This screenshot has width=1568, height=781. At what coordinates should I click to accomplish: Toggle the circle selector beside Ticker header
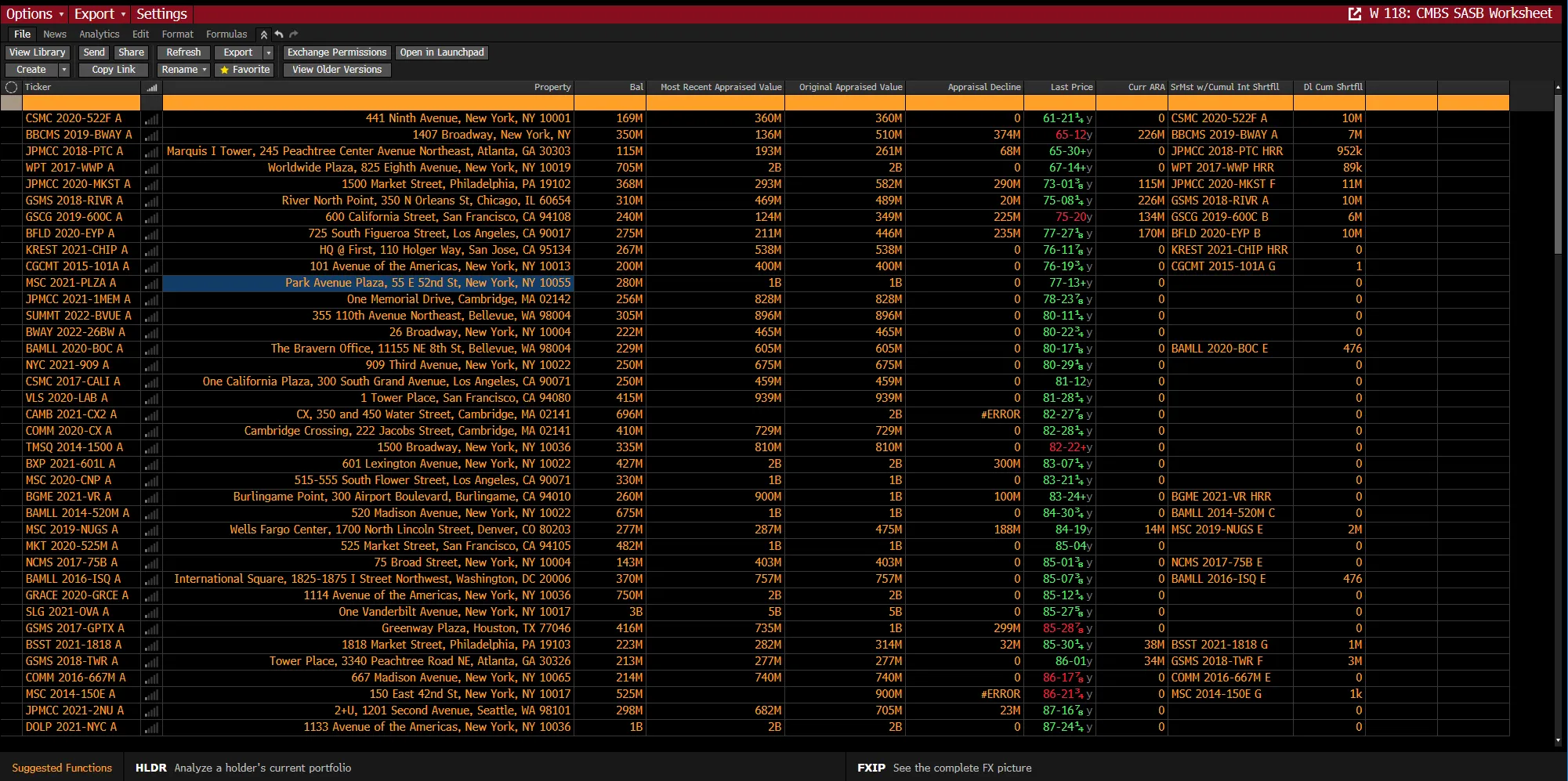click(x=11, y=87)
